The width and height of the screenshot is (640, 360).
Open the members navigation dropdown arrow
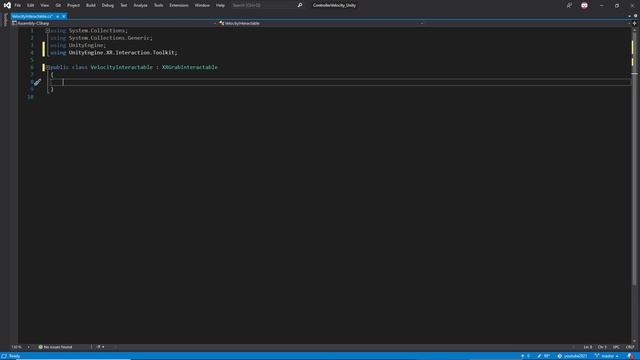(x=629, y=23)
